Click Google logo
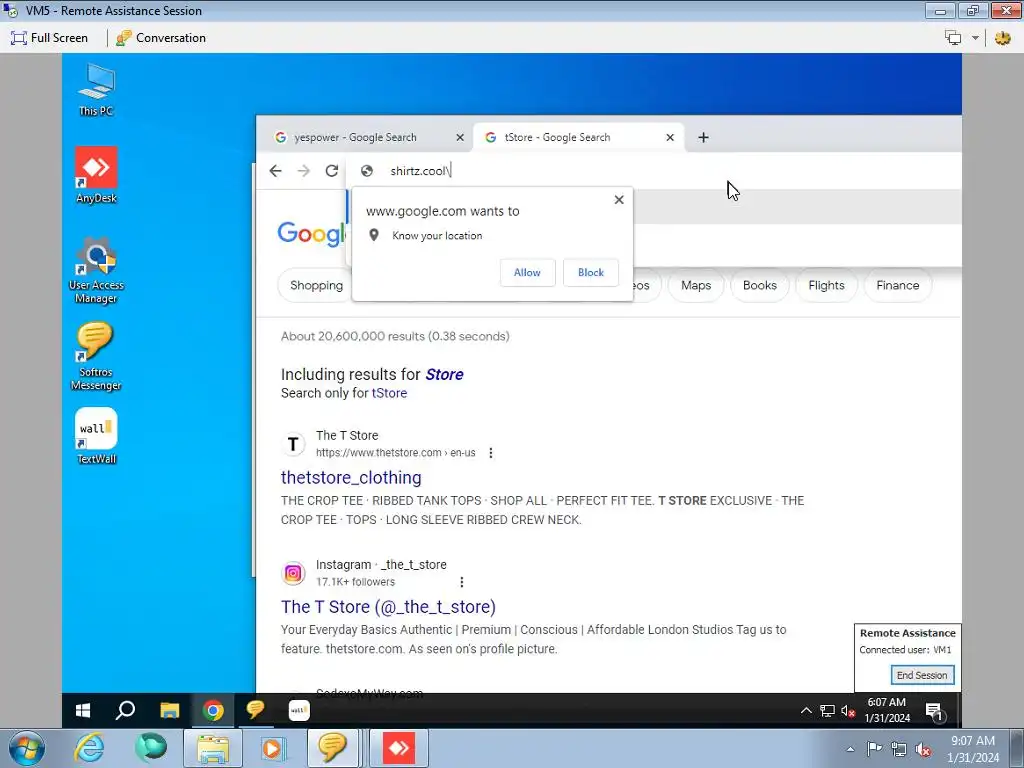Screen dimensions: 1024x768 pyautogui.click(x=311, y=234)
